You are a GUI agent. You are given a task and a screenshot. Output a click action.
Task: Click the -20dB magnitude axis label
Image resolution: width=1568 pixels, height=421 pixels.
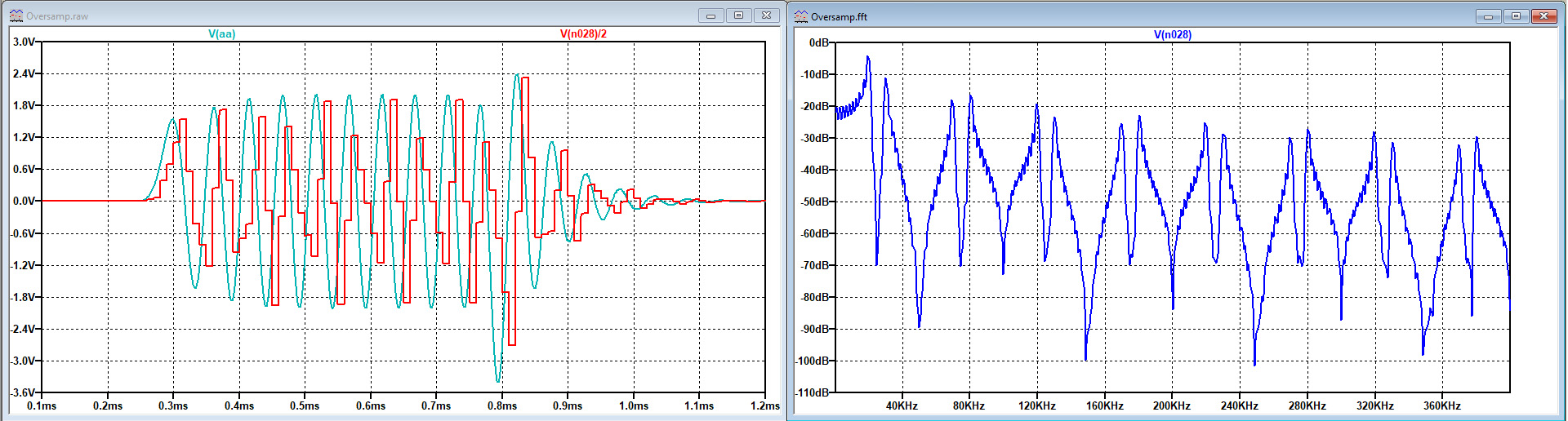click(x=815, y=106)
